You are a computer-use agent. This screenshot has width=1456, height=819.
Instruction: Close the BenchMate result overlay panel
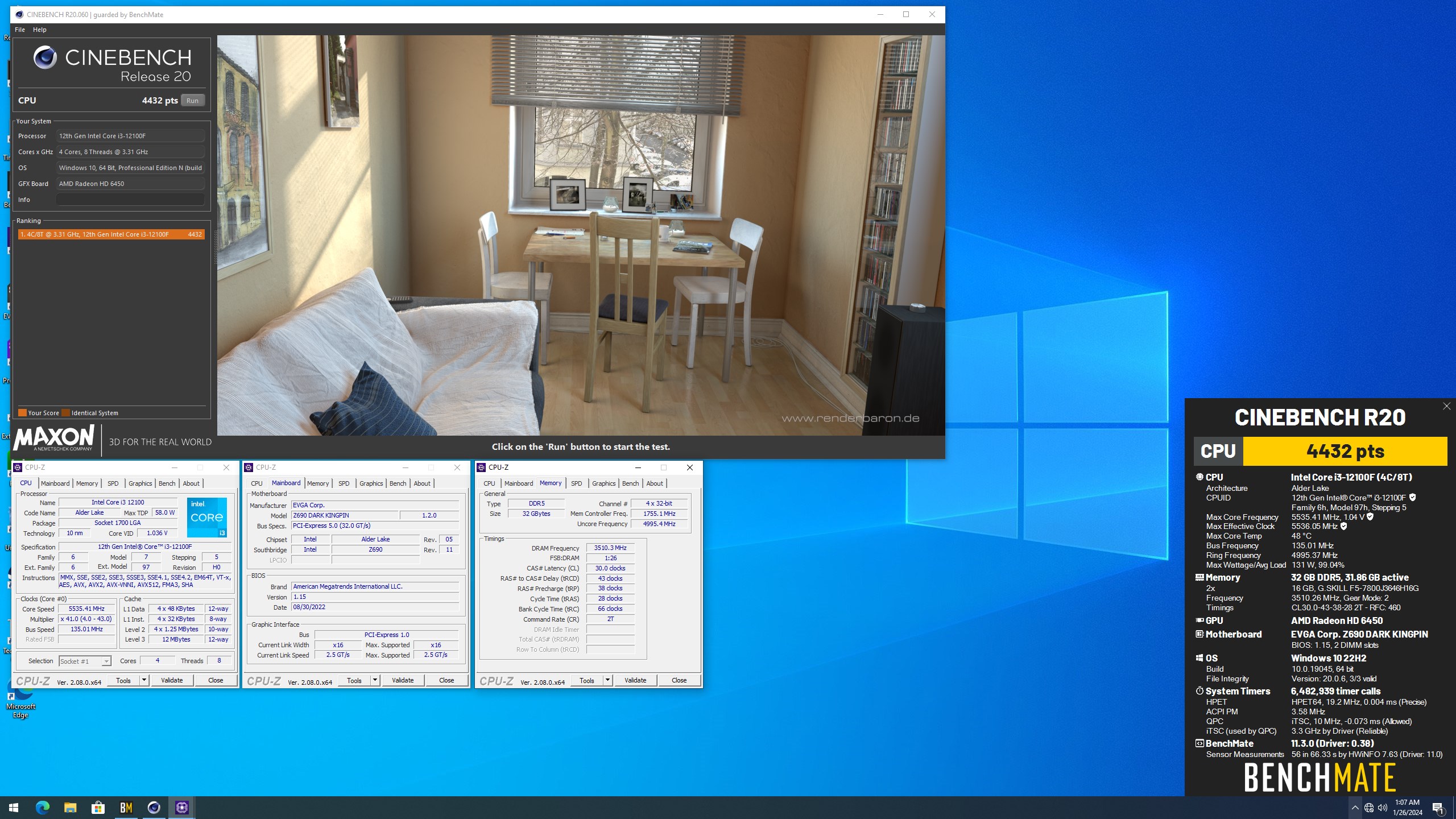click(1446, 406)
